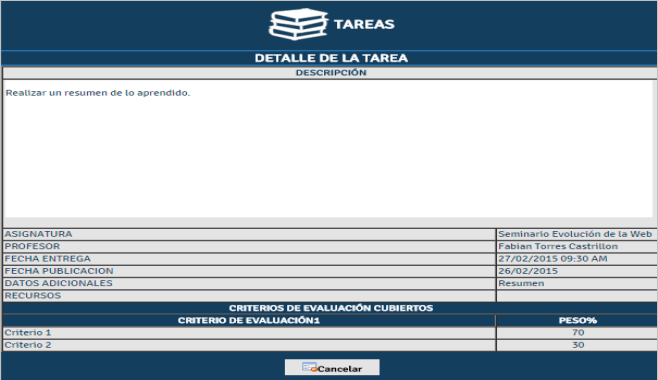The width and height of the screenshot is (658, 380).
Task: Click the CRITERIOS DE EVALUACIÓN CUBIERTOS header
Action: tap(331, 308)
